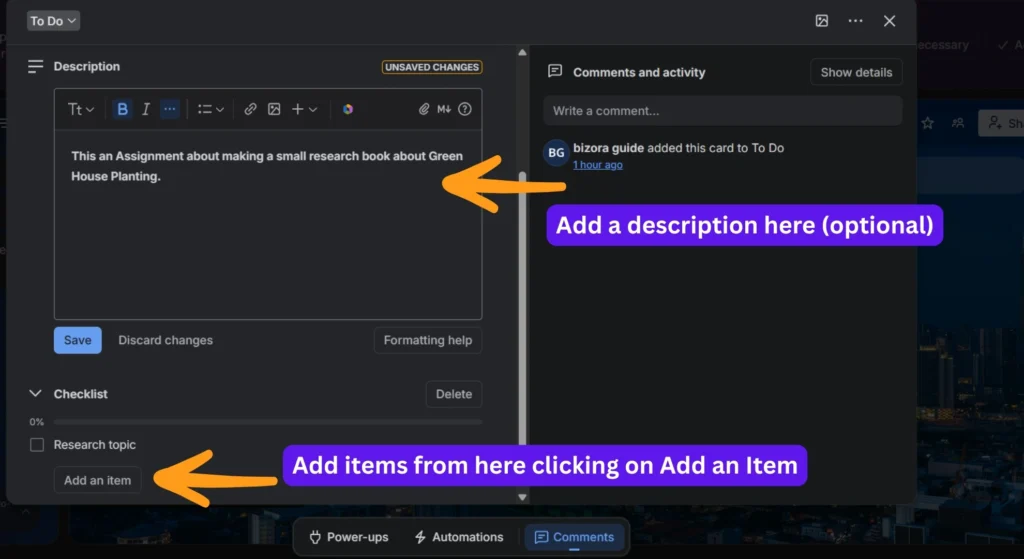1024x559 pixels.
Task: Open the card actions ellipsis menu
Action: [856, 21]
